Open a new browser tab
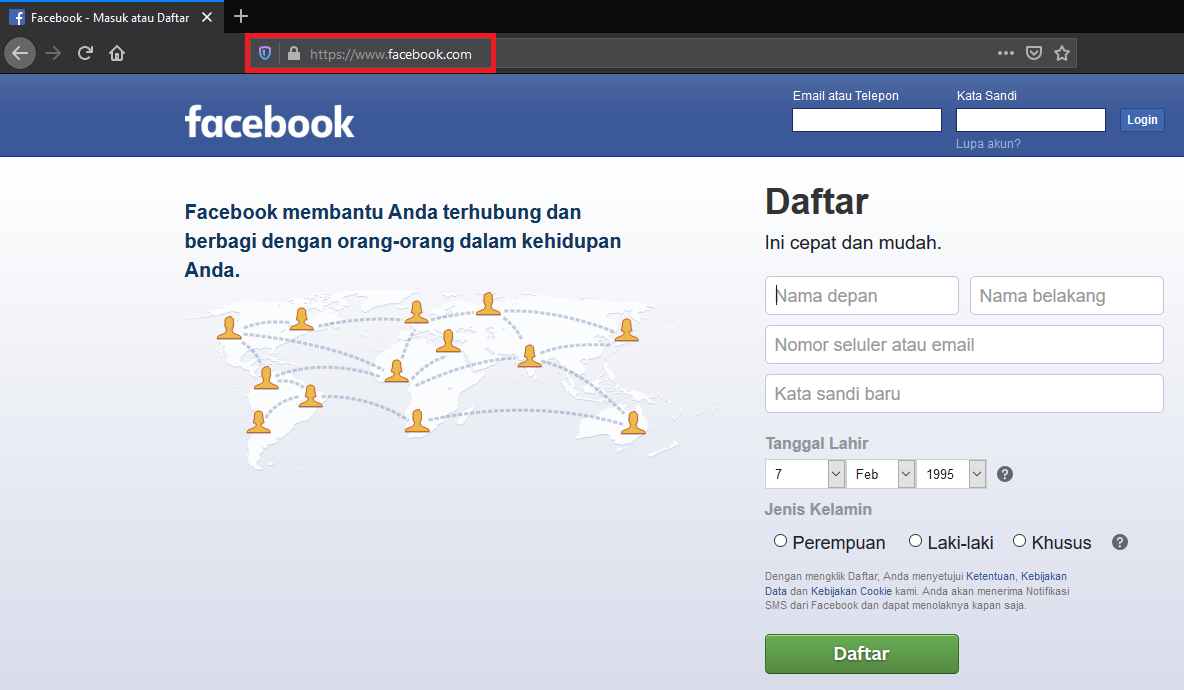This screenshot has height=690, width=1184. click(241, 16)
